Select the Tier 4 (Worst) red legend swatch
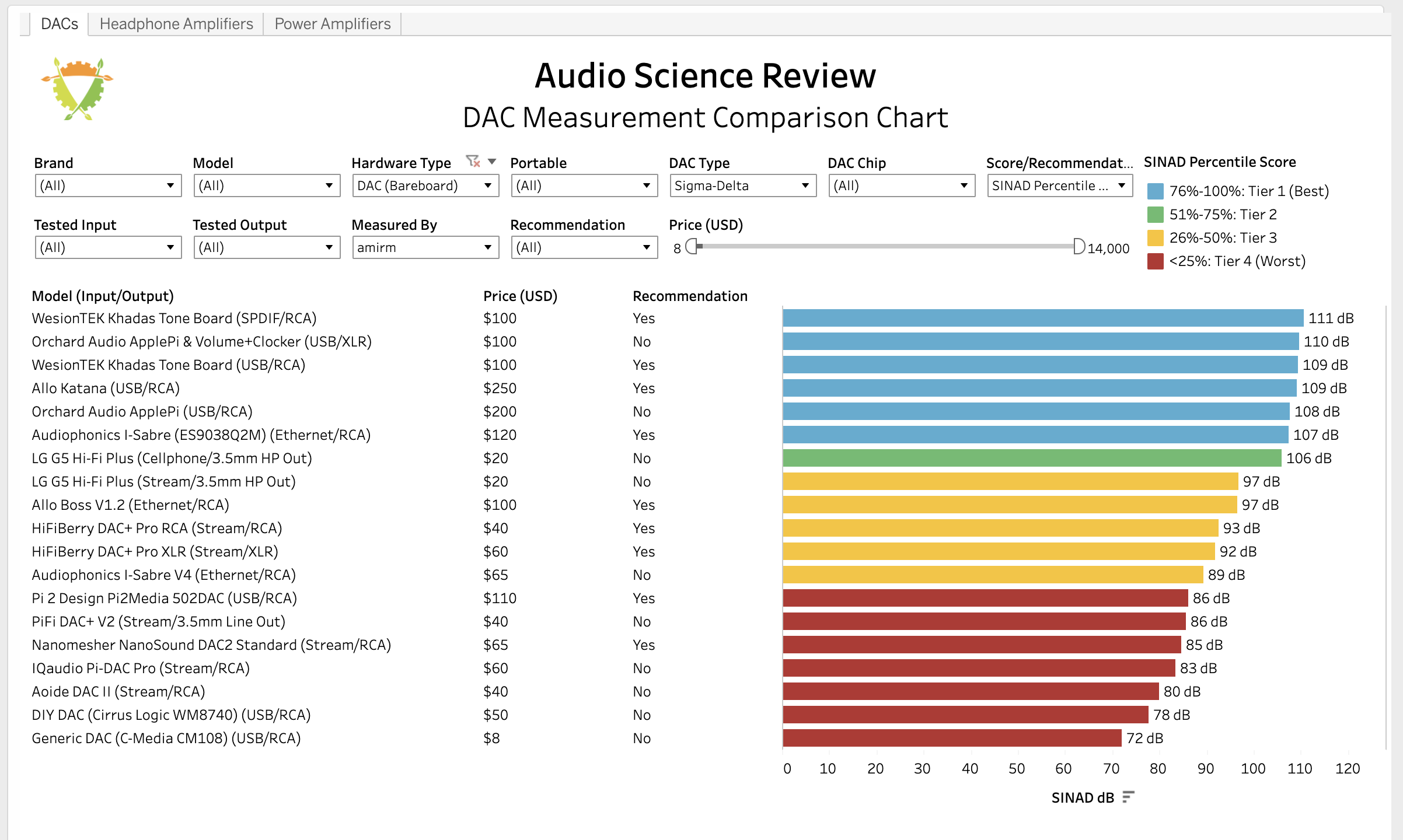The height and width of the screenshot is (840, 1403). point(1155,261)
